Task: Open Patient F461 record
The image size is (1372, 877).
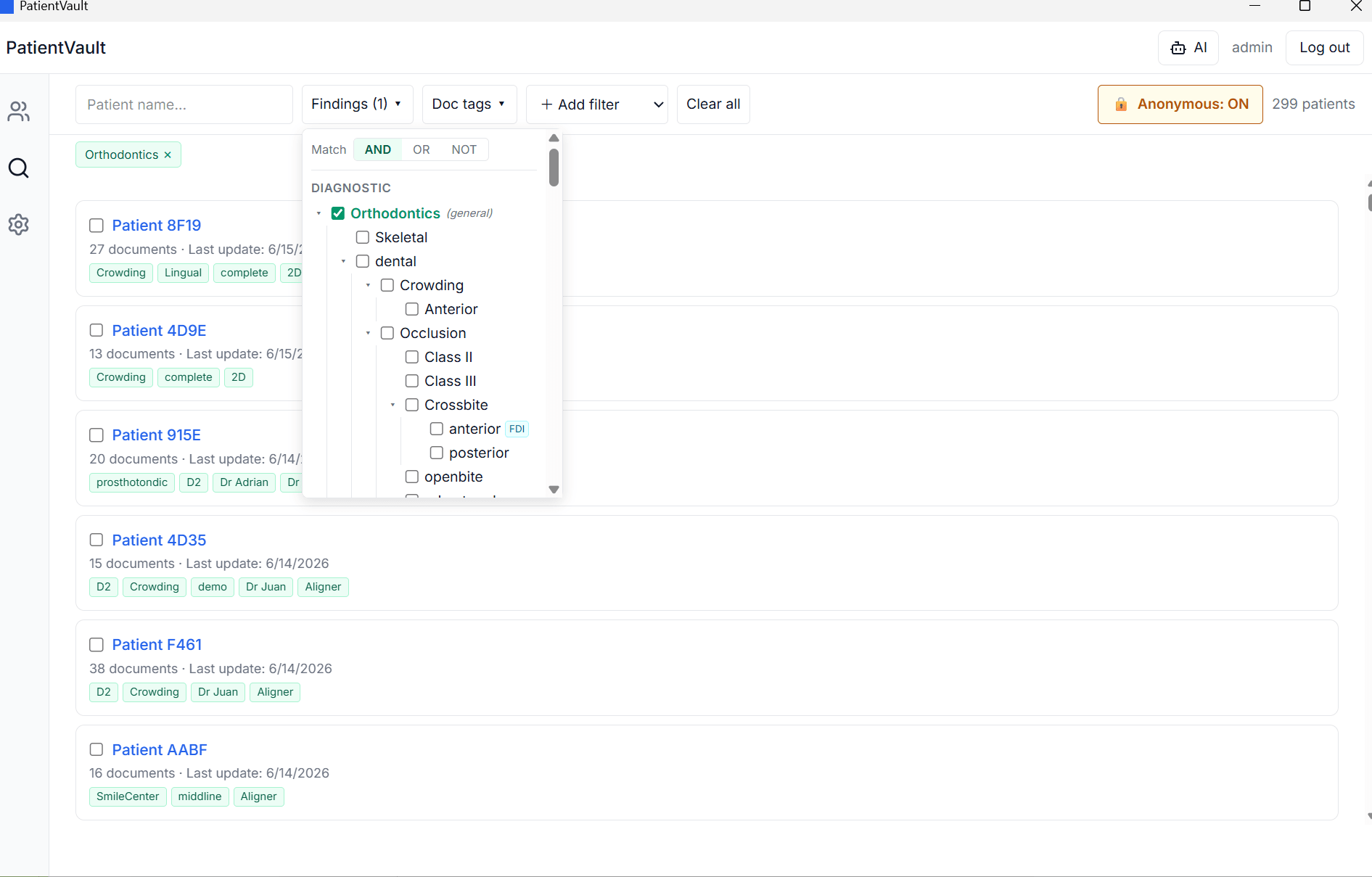Action: click(157, 645)
